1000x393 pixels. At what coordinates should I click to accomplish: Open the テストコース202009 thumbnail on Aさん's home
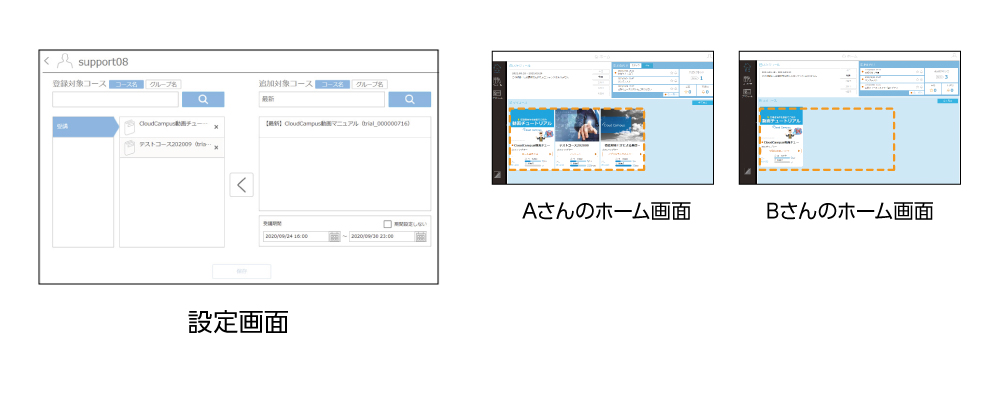[577, 124]
